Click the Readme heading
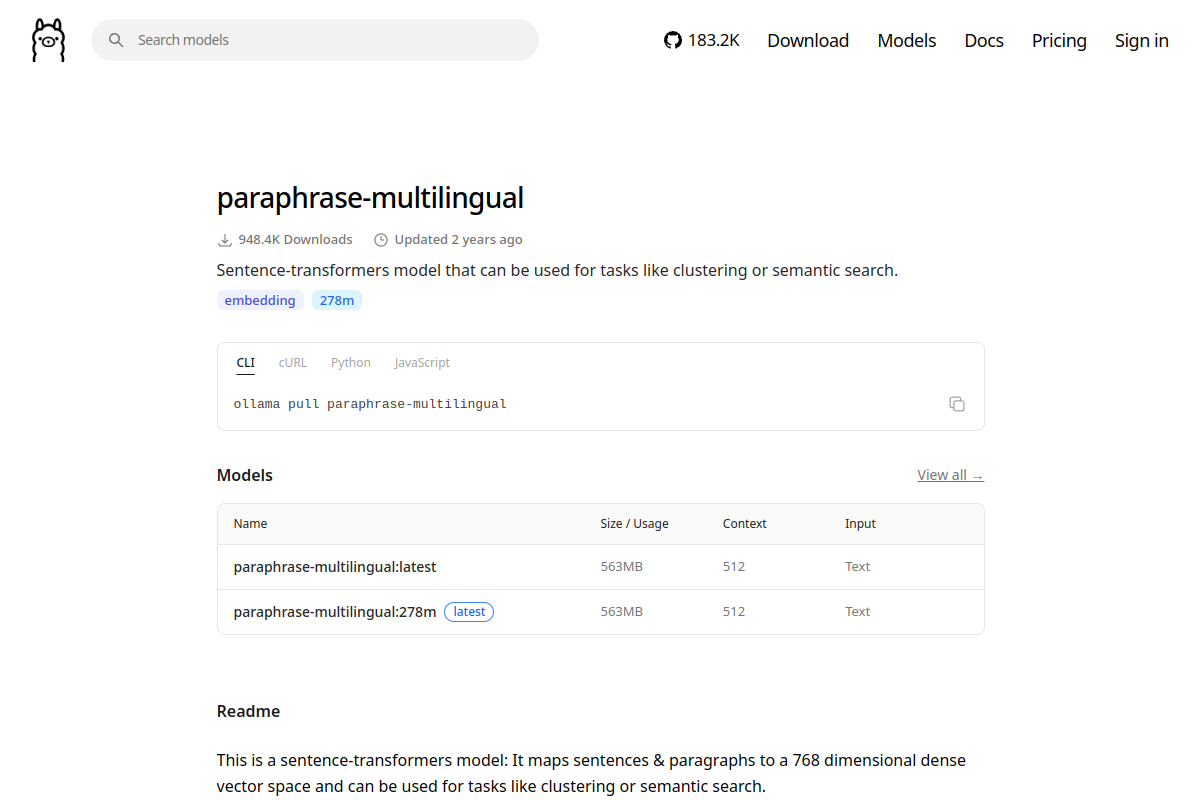The width and height of the screenshot is (1200, 800). pyautogui.click(x=248, y=712)
